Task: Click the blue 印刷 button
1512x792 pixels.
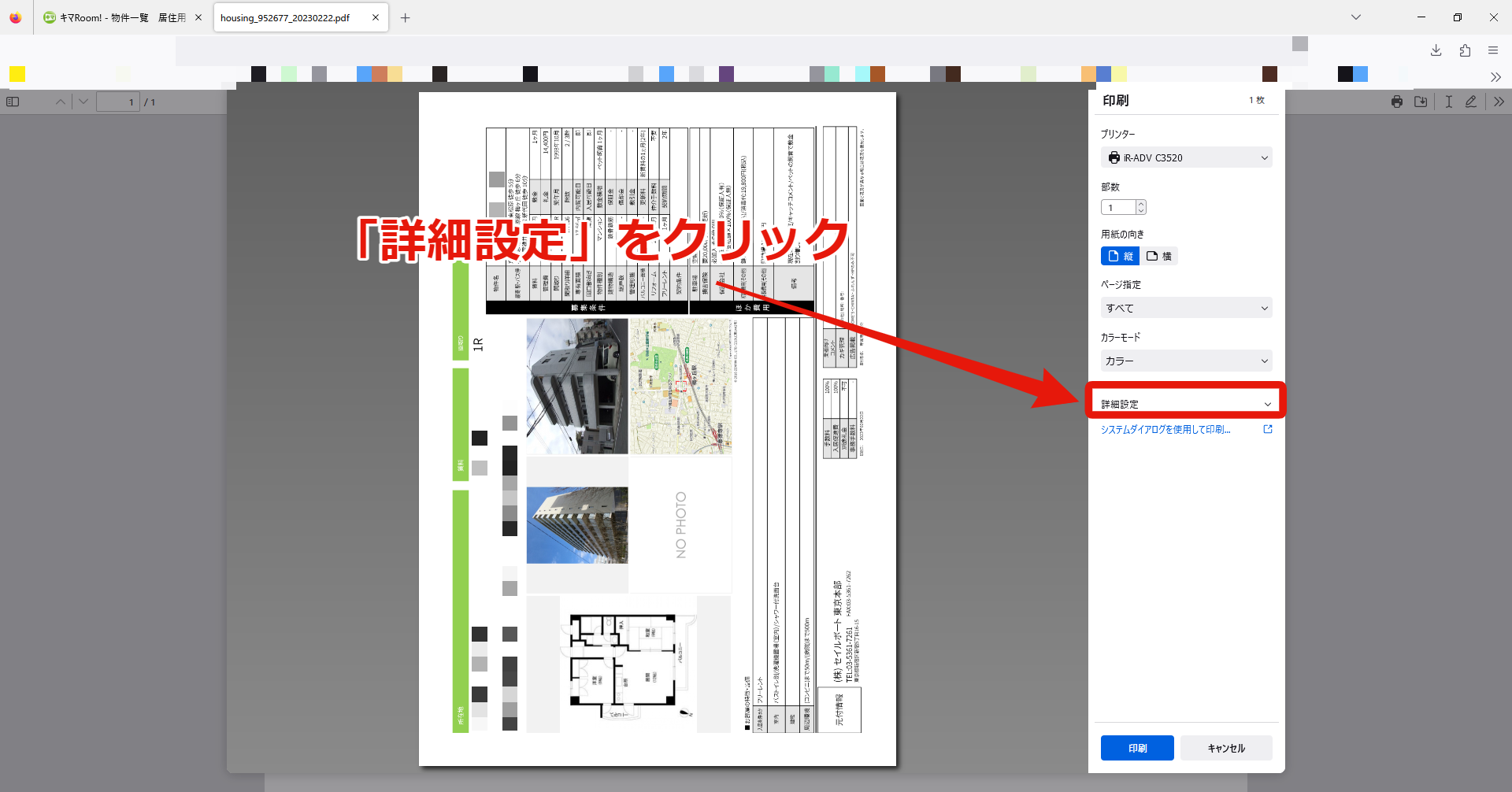Action: (1137, 748)
